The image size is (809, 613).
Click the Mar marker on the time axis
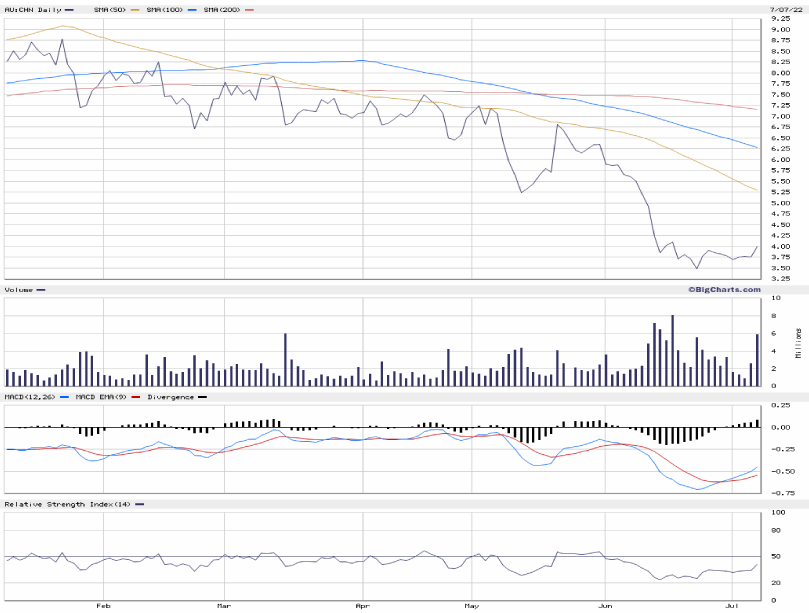pyautogui.click(x=224, y=606)
